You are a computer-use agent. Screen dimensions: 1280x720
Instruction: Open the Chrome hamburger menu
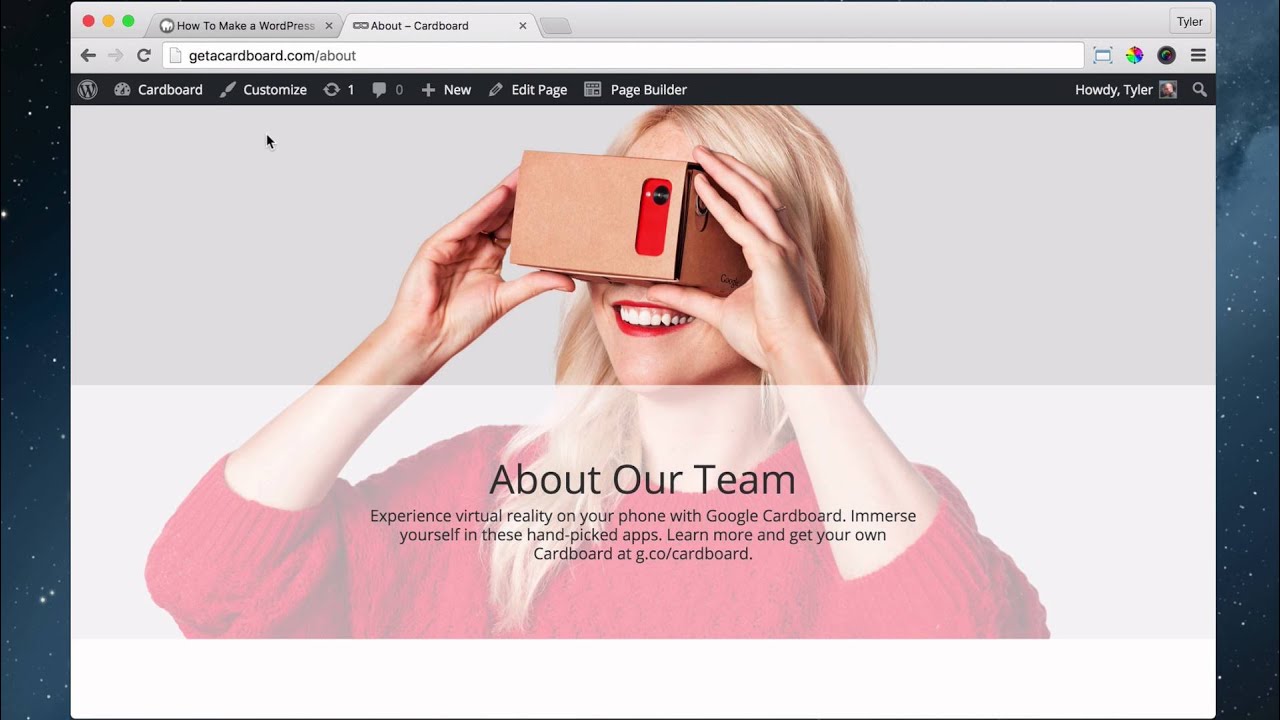[x=1198, y=56]
